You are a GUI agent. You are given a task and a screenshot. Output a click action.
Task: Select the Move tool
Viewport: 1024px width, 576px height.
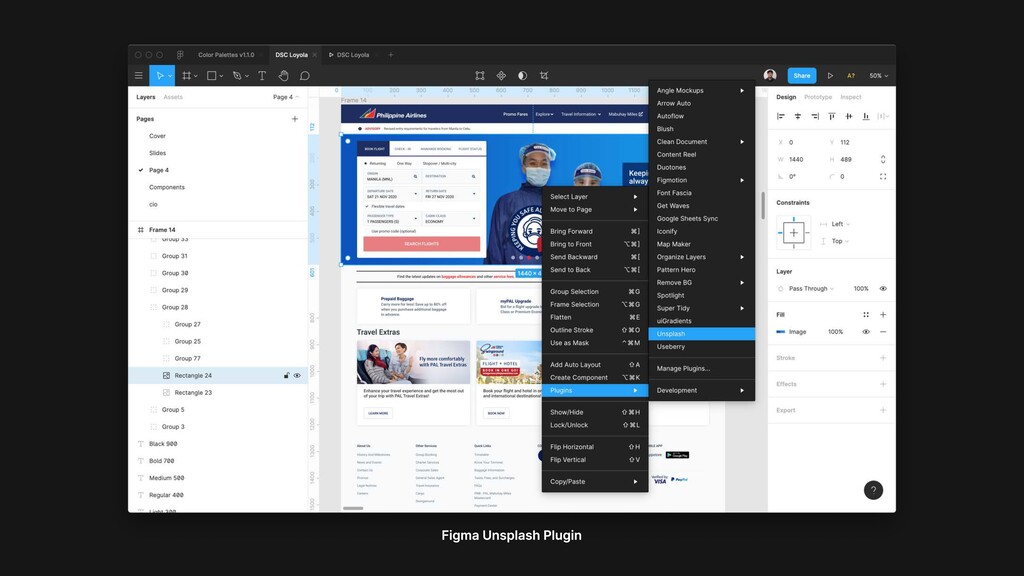click(159, 76)
